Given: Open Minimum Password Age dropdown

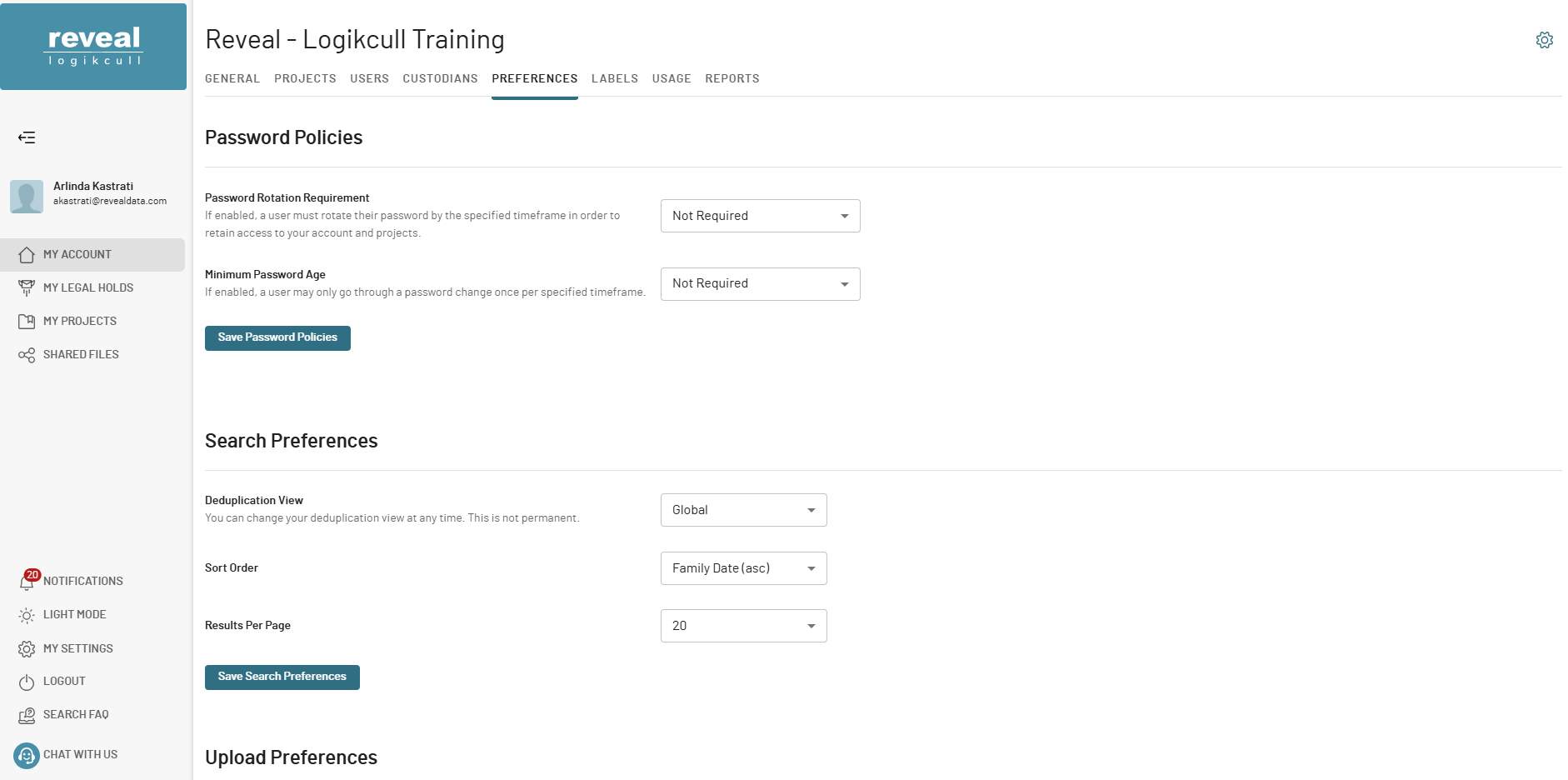Looking at the screenshot, I should pyautogui.click(x=760, y=284).
